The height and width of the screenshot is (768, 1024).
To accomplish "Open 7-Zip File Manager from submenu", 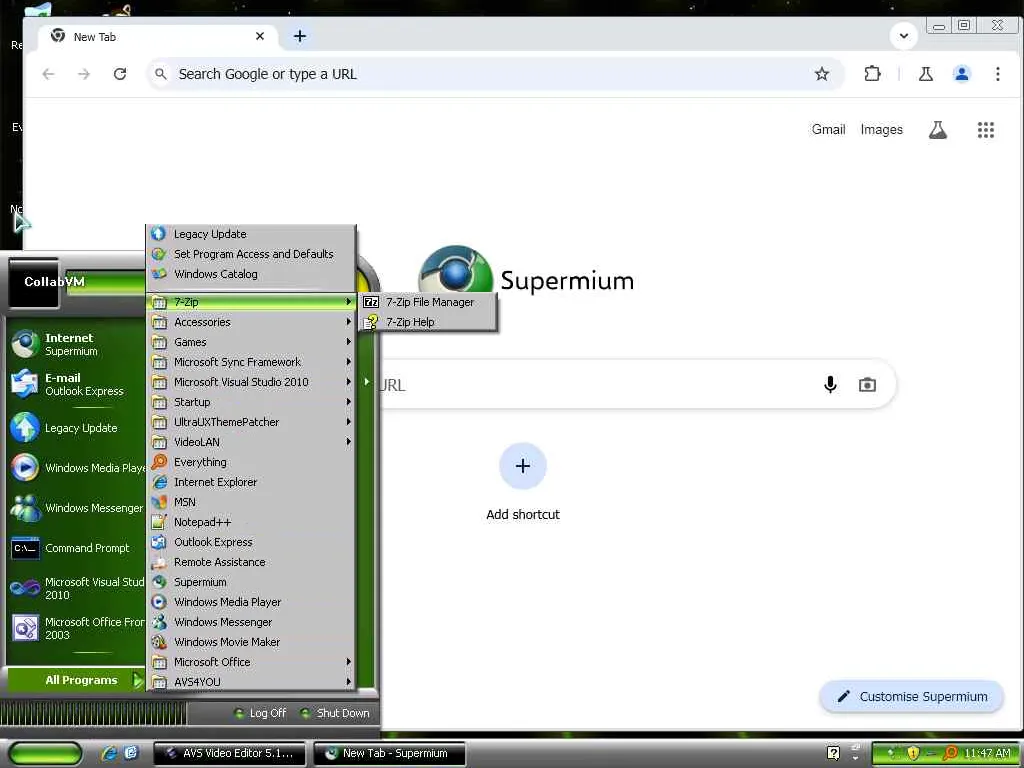I will [x=428, y=302].
